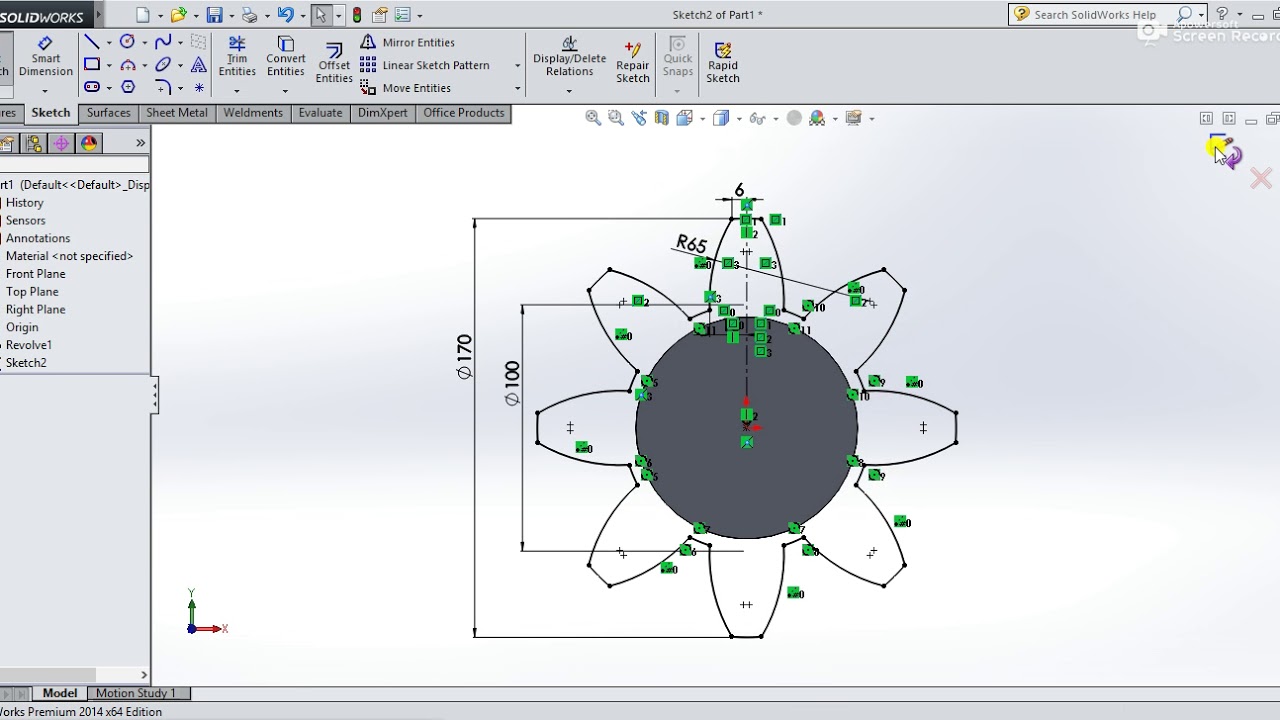Screen dimensions: 1280x720
Task: Switch to the Sheet Metal tab
Action: (x=177, y=113)
